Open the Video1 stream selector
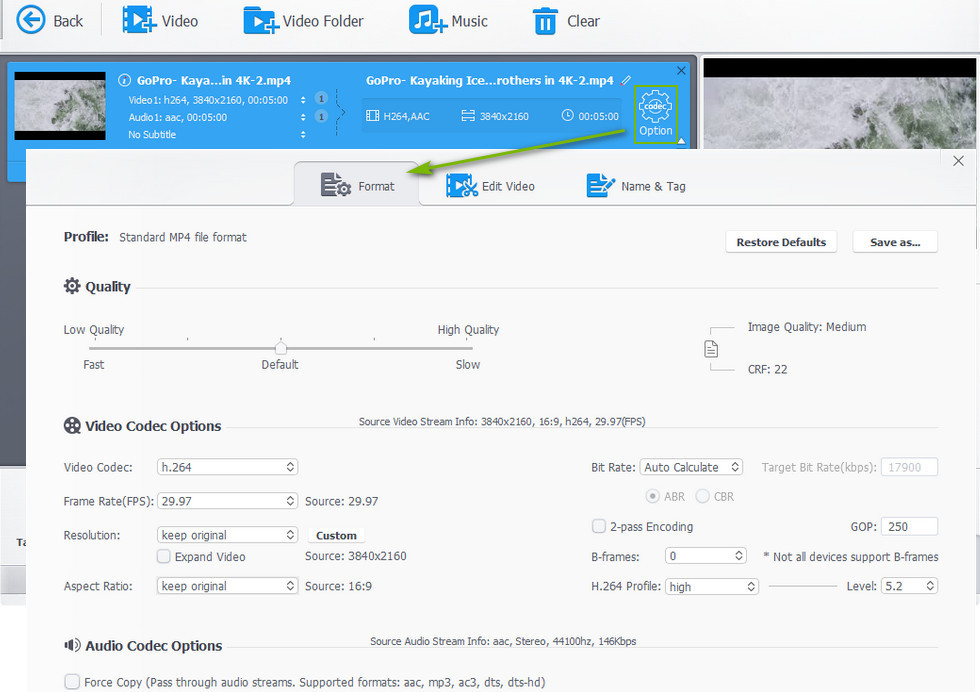Screen dimensions: 980x692 click(x=303, y=100)
